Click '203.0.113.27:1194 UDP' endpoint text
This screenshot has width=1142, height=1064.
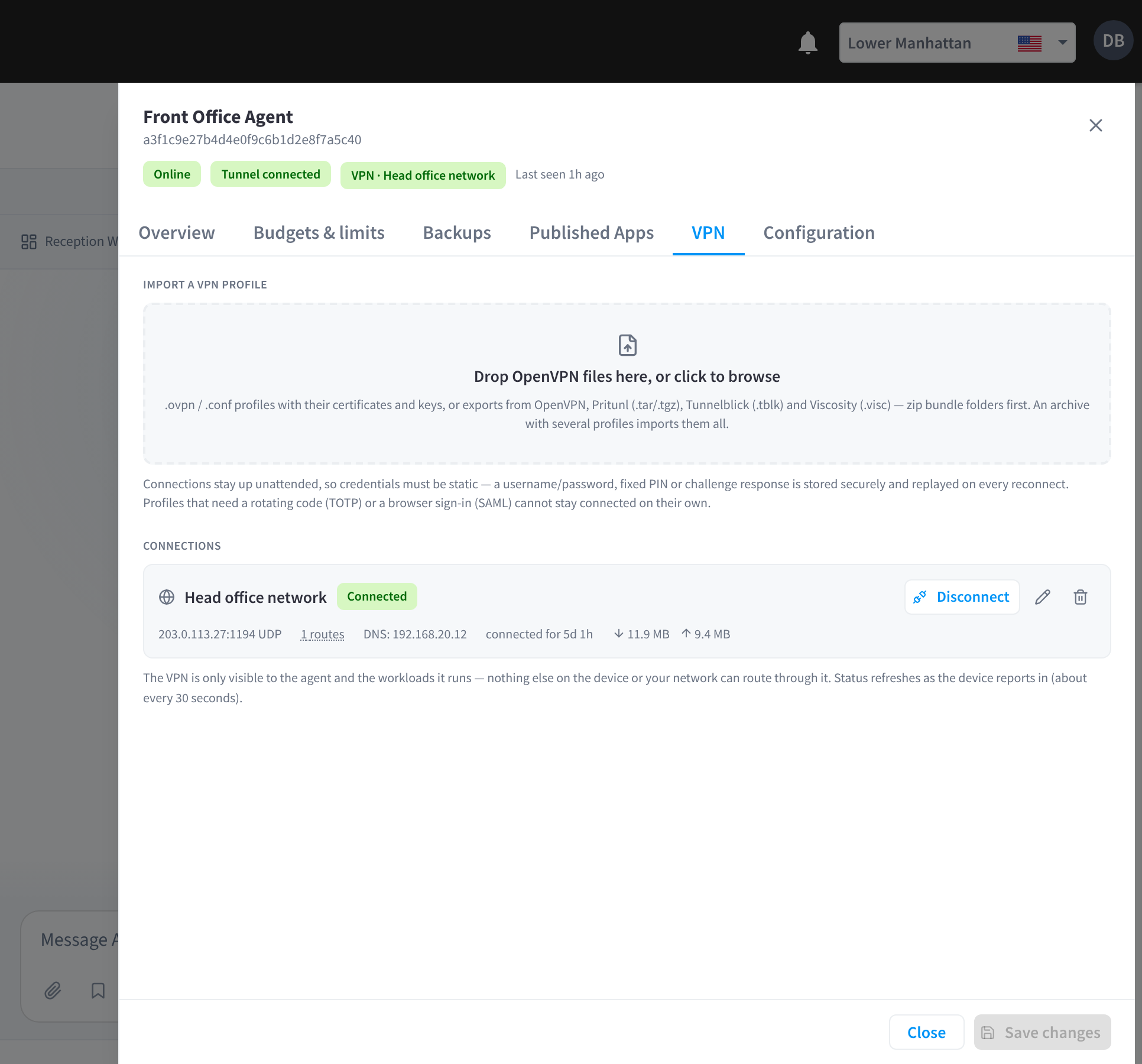click(x=220, y=634)
